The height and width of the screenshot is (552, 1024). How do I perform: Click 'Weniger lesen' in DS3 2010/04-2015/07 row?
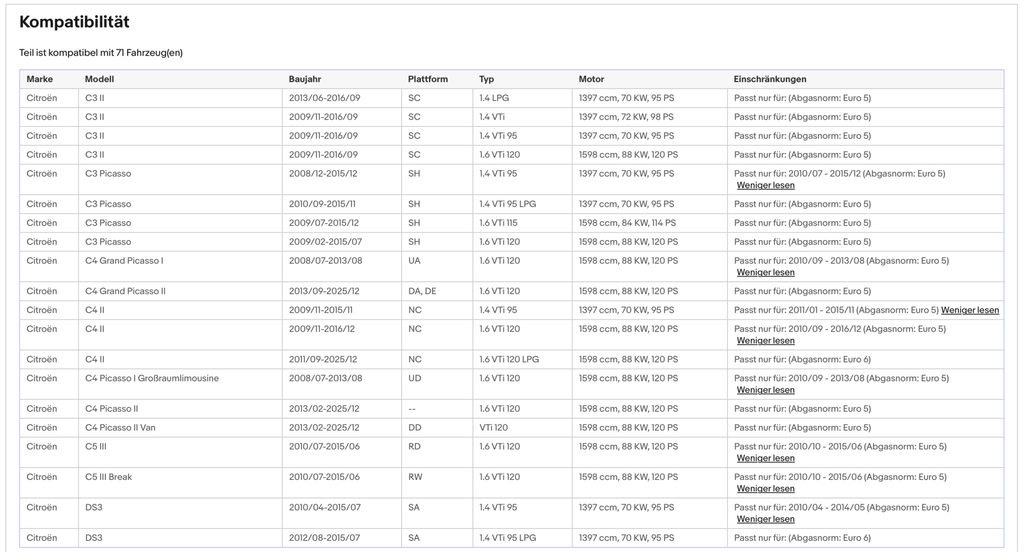765,519
